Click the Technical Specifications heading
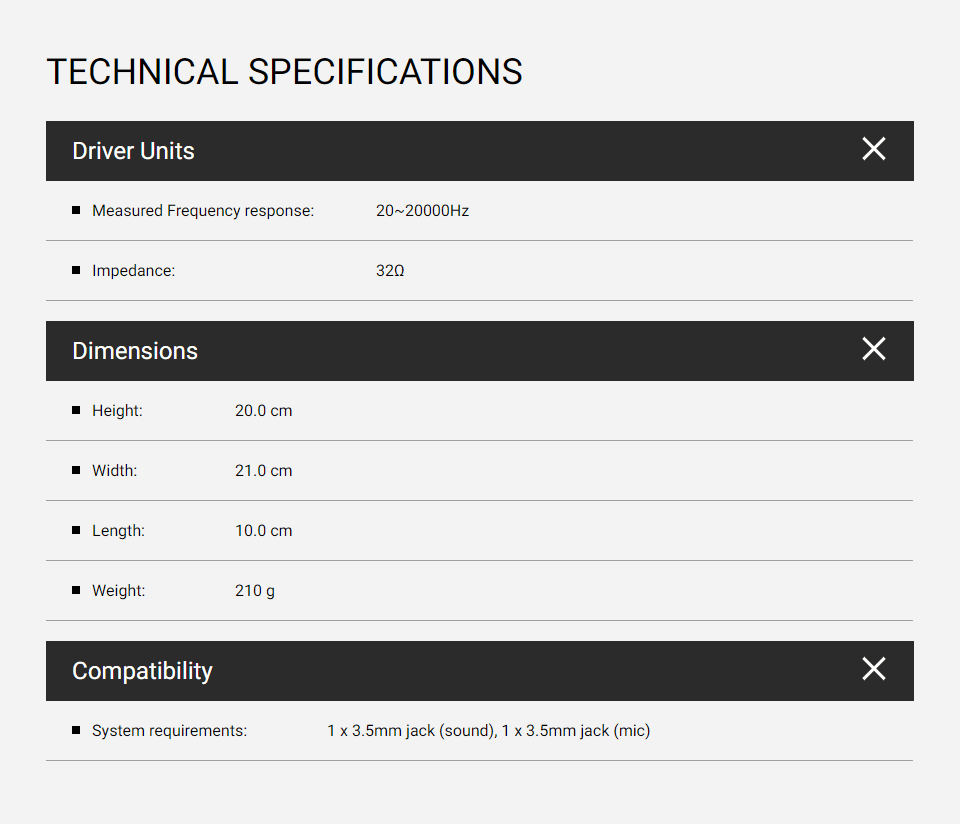Viewport: 960px width, 824px height. [284, 72]
